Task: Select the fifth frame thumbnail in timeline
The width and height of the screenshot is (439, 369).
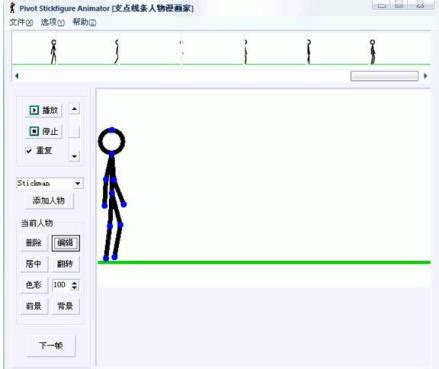Action: (309, 52)
